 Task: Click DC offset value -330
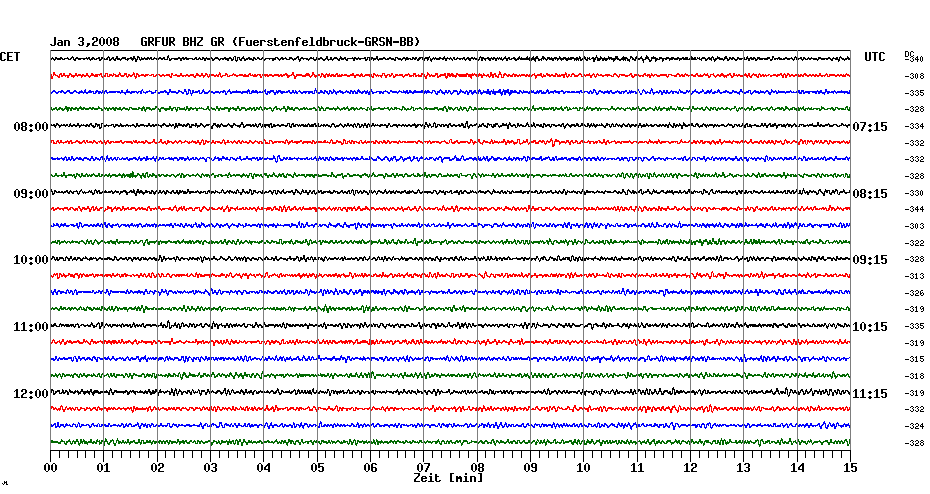tap(915, 193)
